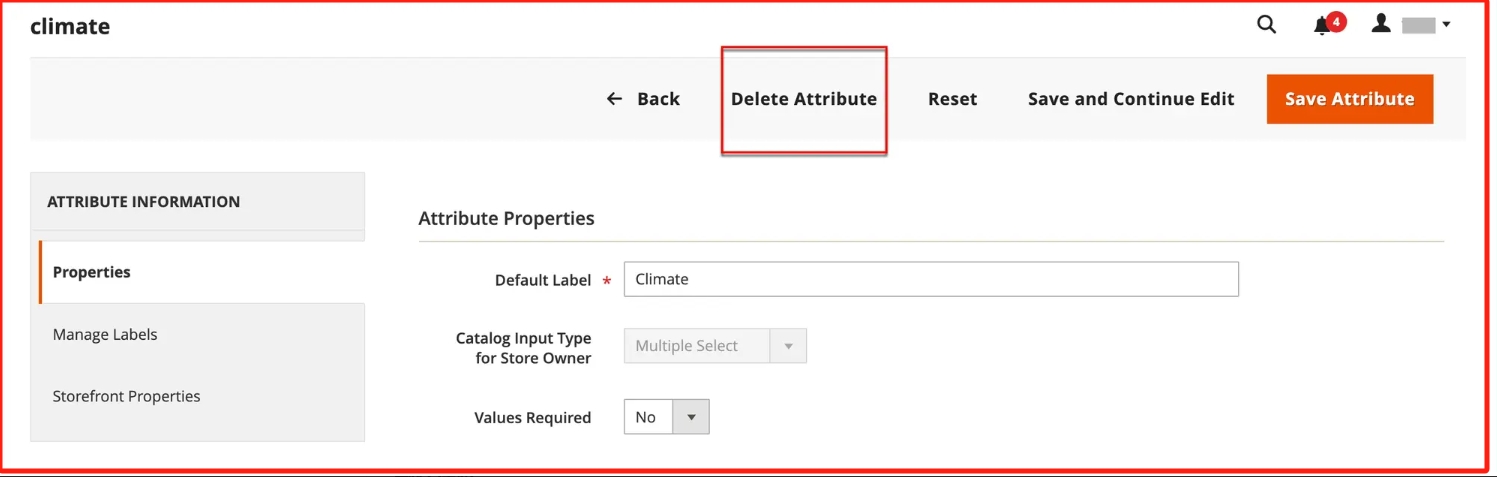Open the Manage Labels tab
1497x477 pixels.
point(105,334)
